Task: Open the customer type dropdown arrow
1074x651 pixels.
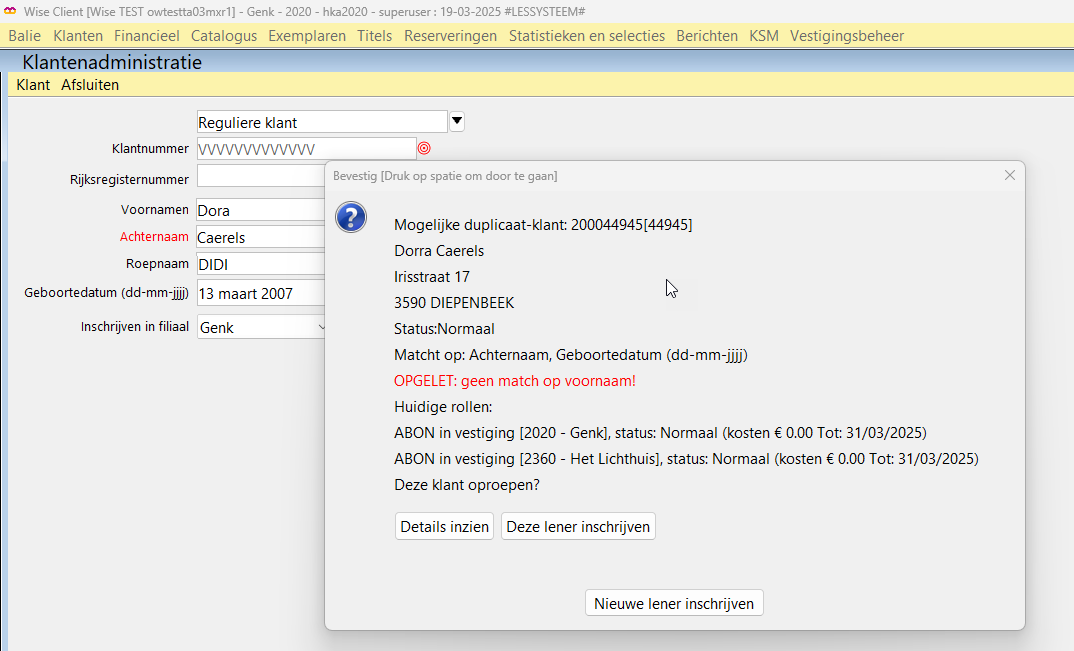Action: (457, 122)
